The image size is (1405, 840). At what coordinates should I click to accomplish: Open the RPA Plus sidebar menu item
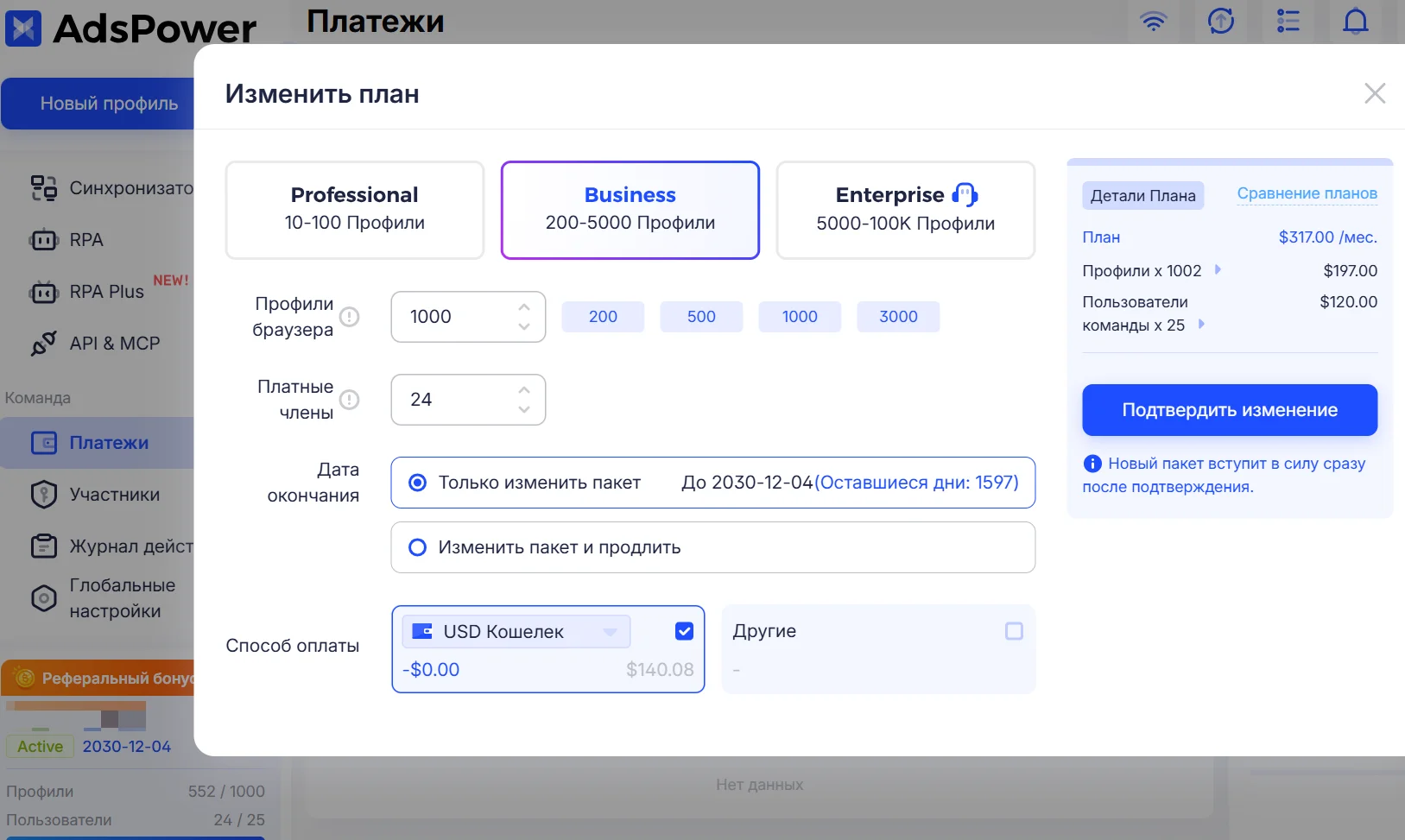97,292
